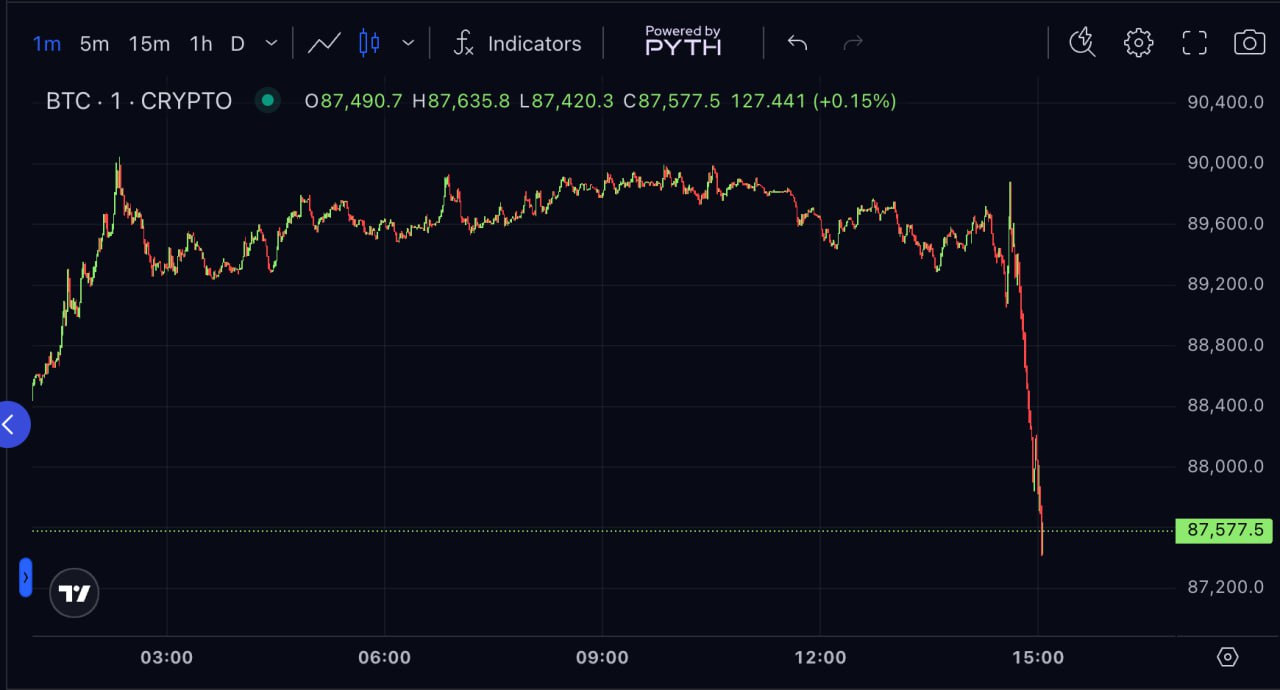Select the candlestick chart style icon
The height and width of the screenshot is (690, 1280).
[369, 43]
